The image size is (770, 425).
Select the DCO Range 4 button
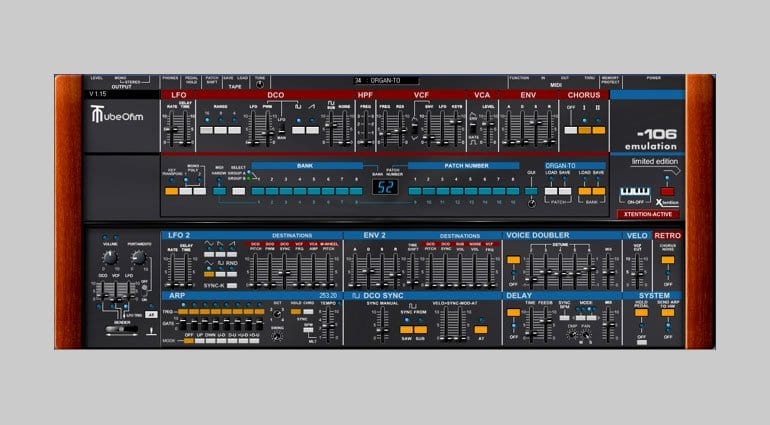click(x=235, y=130)
